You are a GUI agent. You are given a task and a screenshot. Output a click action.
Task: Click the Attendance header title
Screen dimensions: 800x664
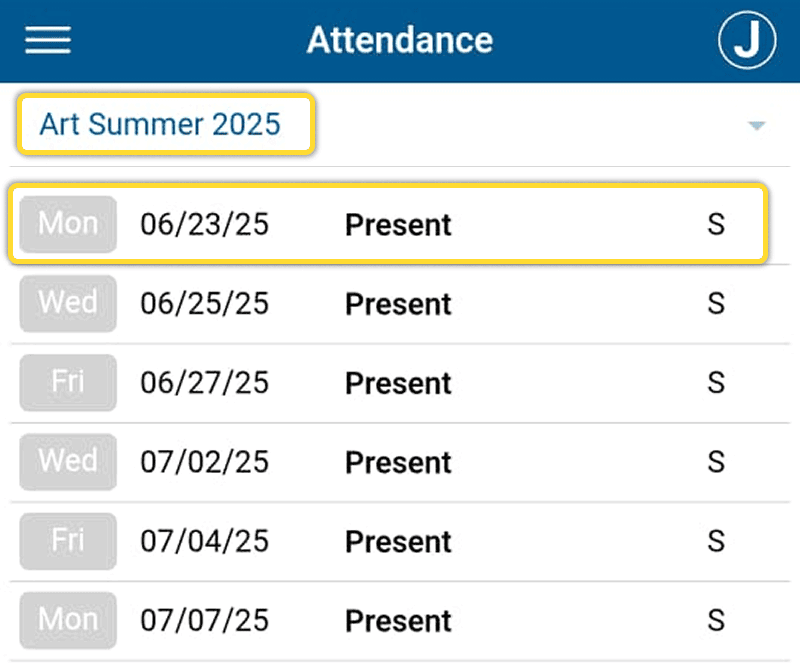[399, 40]
